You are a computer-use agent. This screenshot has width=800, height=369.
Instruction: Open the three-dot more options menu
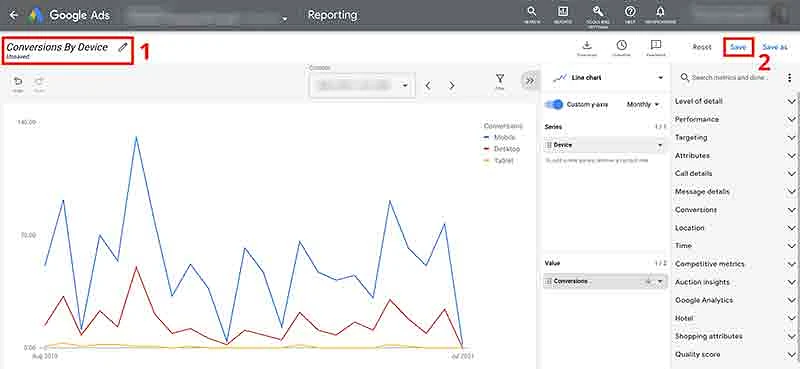[x=790, y=78]
